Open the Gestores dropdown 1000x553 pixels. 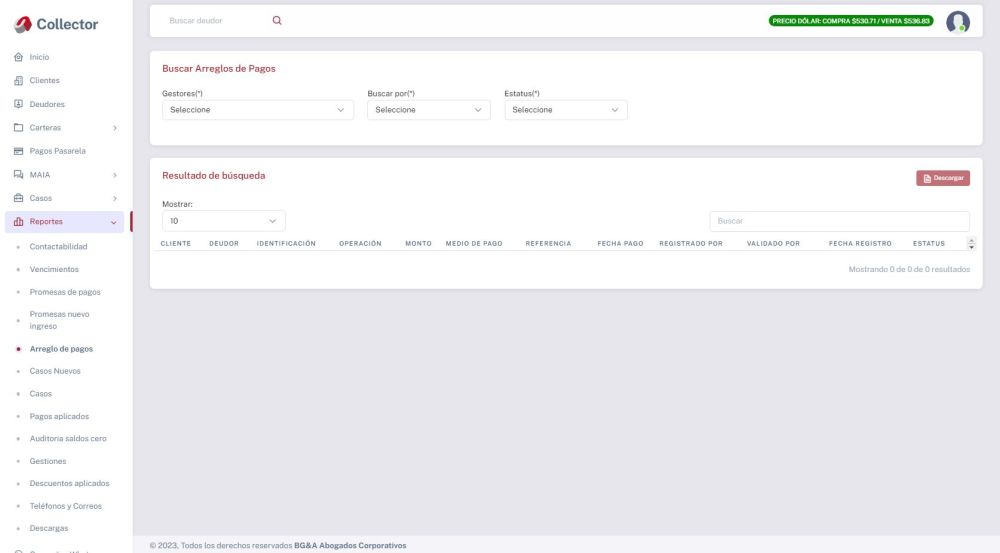258,110
